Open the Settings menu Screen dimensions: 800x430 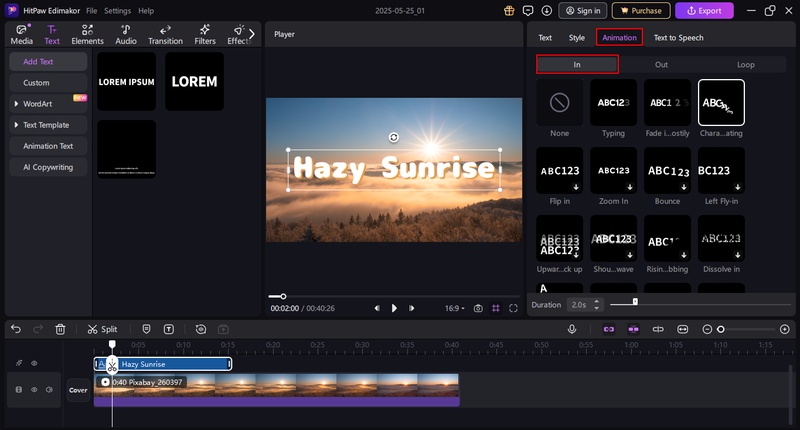[117, 11]
